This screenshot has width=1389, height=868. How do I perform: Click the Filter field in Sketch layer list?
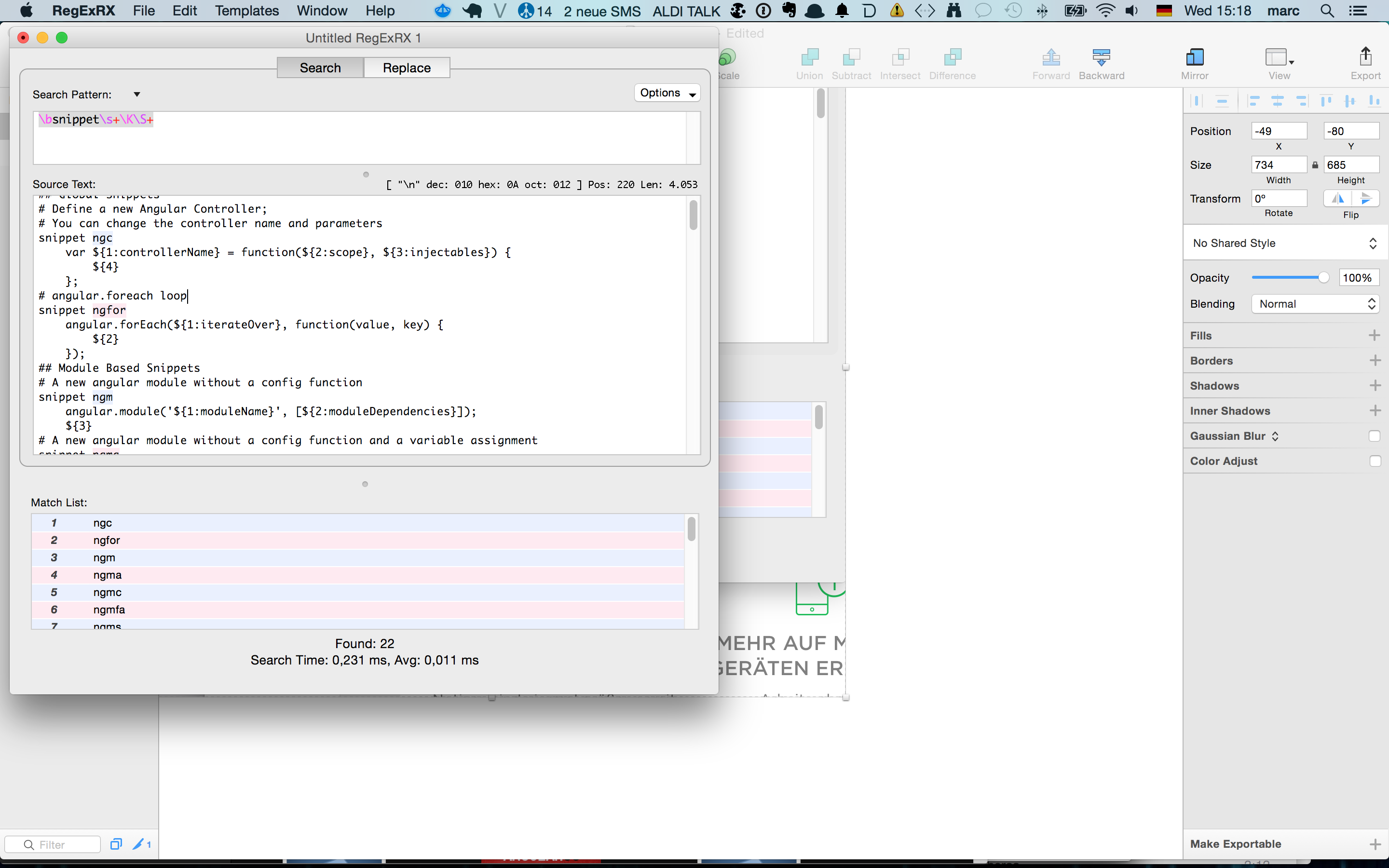[x=53, y=844]
